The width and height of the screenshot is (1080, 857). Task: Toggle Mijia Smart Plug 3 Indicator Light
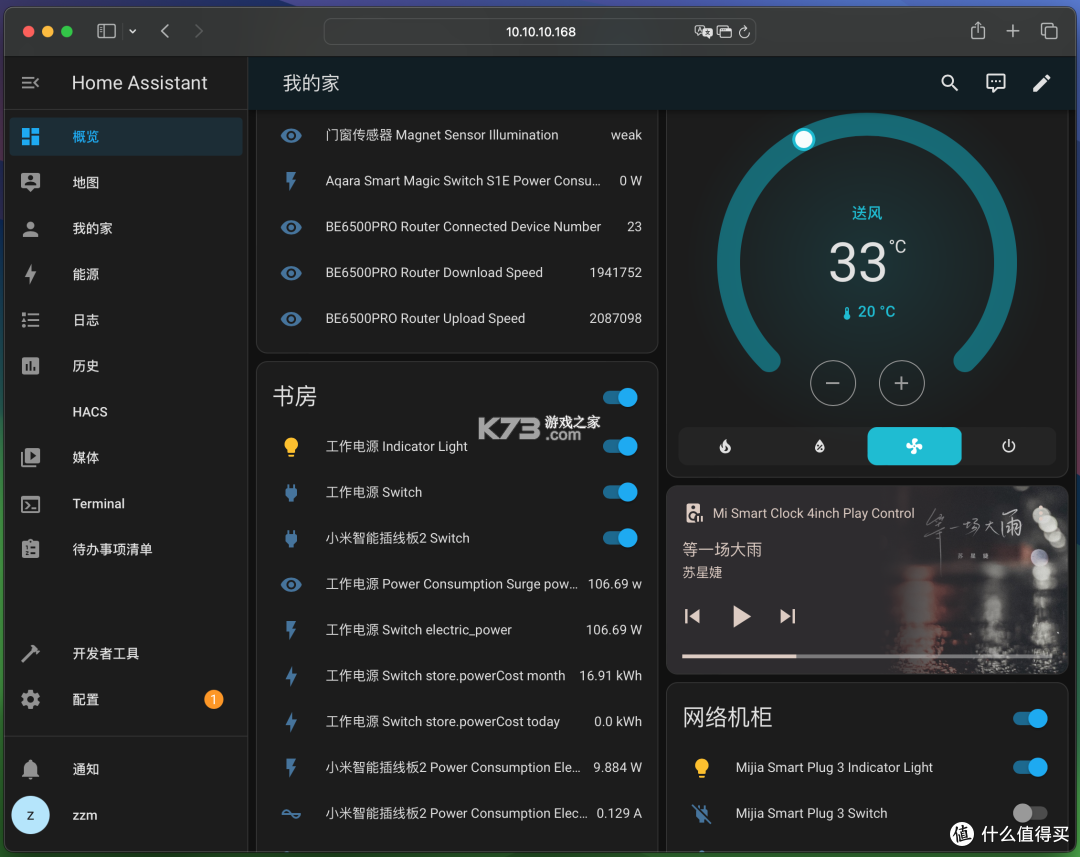point(1030,767)
